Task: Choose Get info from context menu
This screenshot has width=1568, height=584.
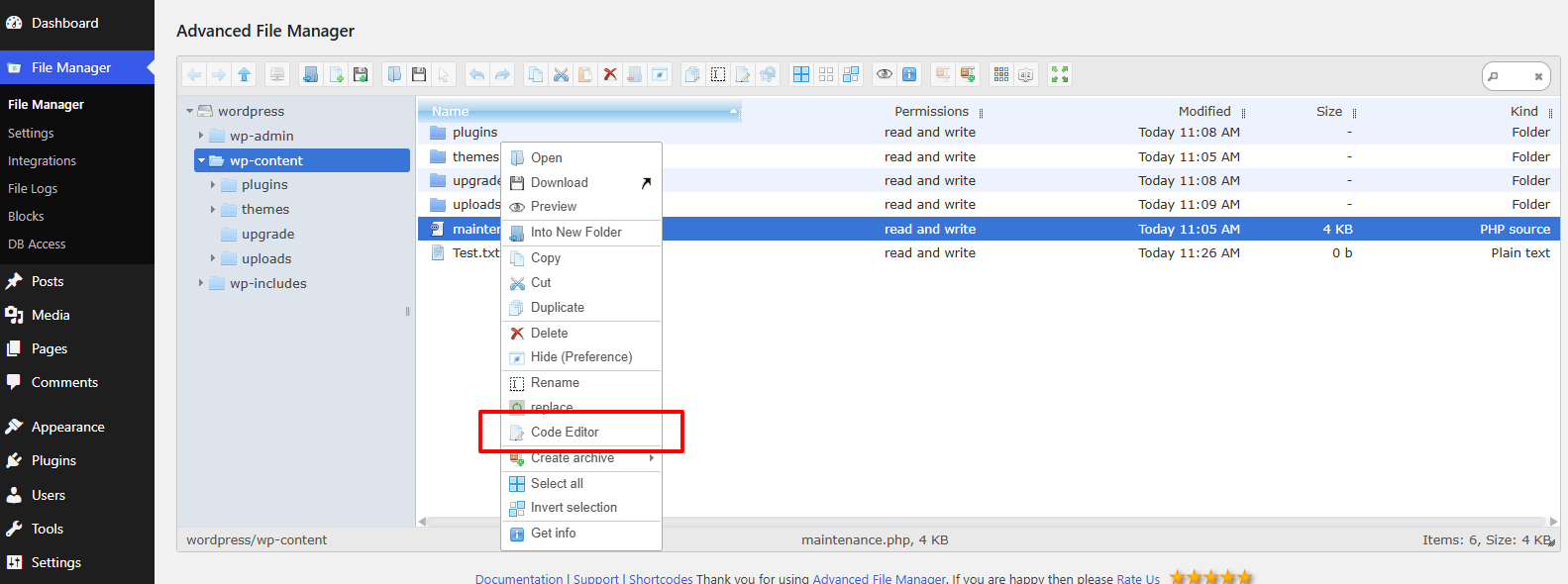Action: [581, 533]
